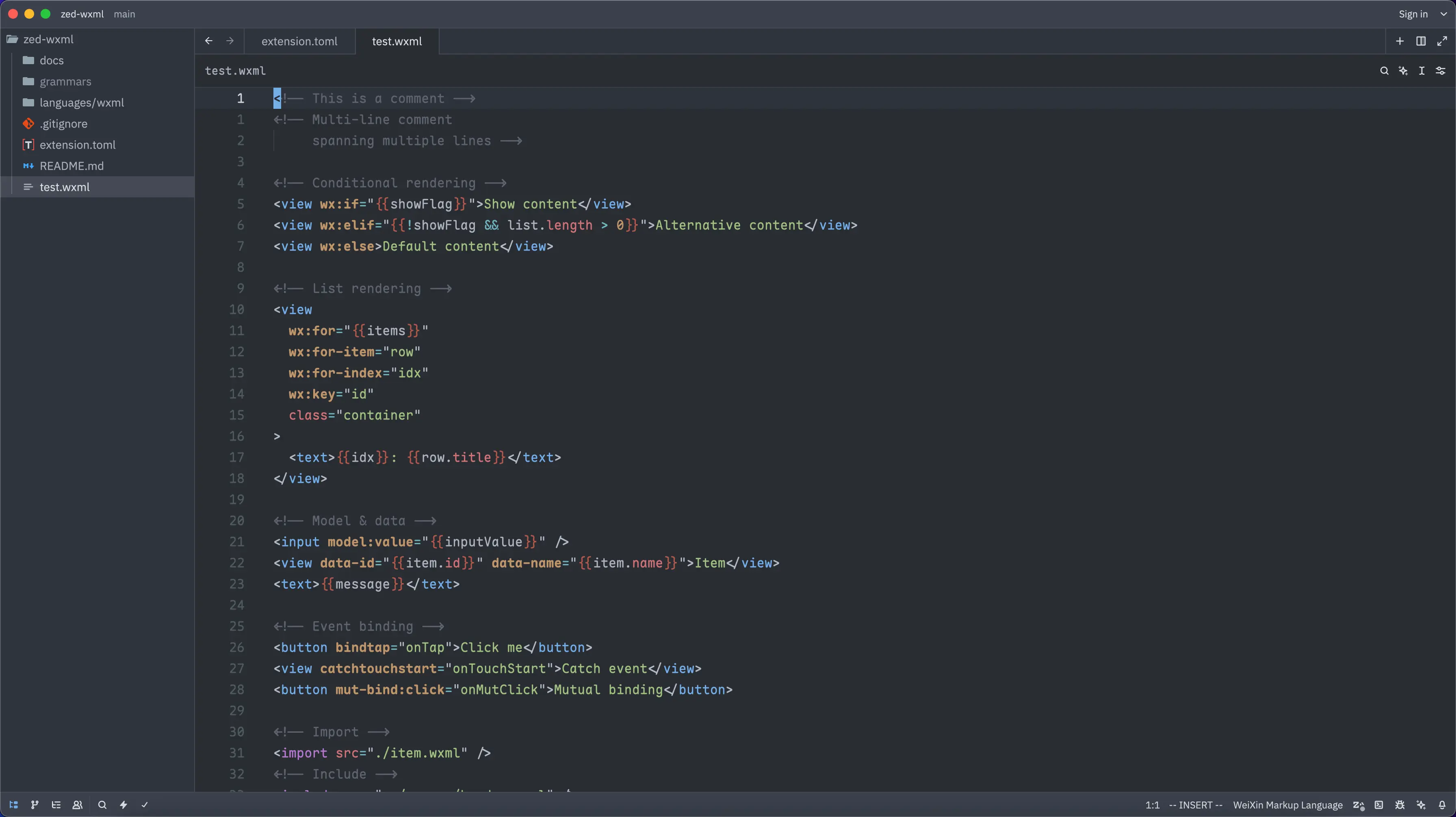The height and width of the screenshot is (817, 1456).
Task: Click Sign in at top right
Action: click(x=1413, y=14)
